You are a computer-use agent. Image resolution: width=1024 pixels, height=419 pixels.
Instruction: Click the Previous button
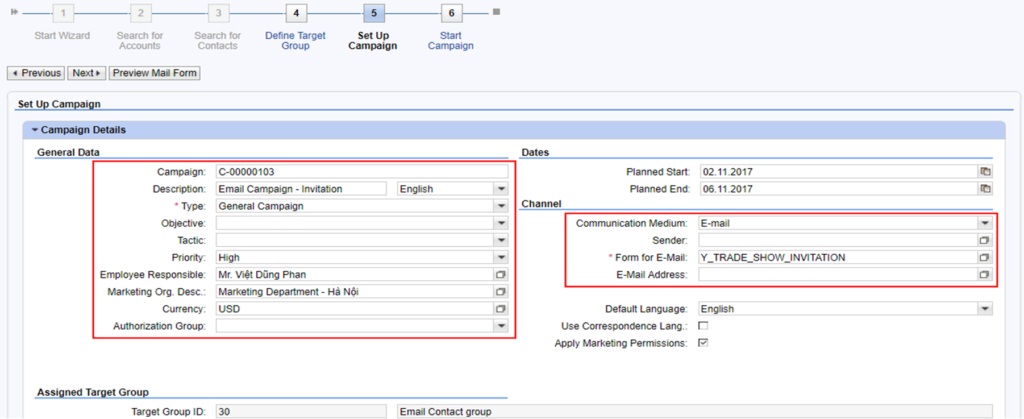[36, 73]
